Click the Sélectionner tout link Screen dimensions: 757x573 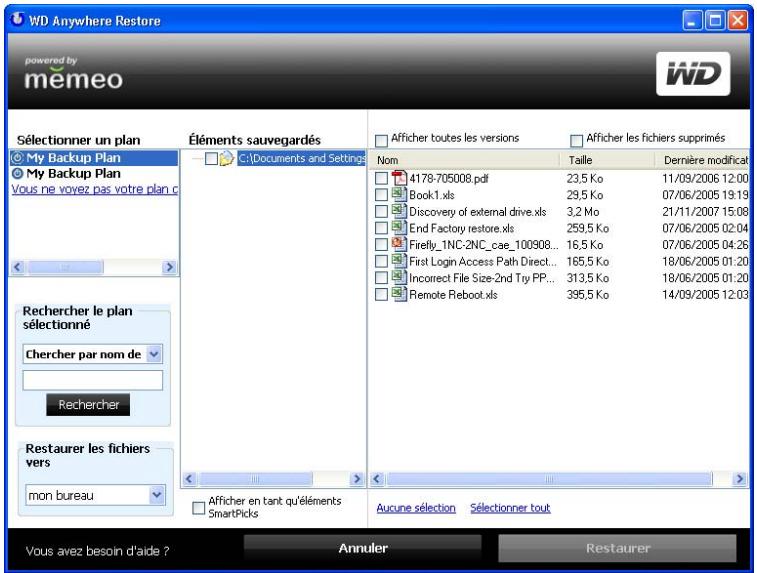510,508
